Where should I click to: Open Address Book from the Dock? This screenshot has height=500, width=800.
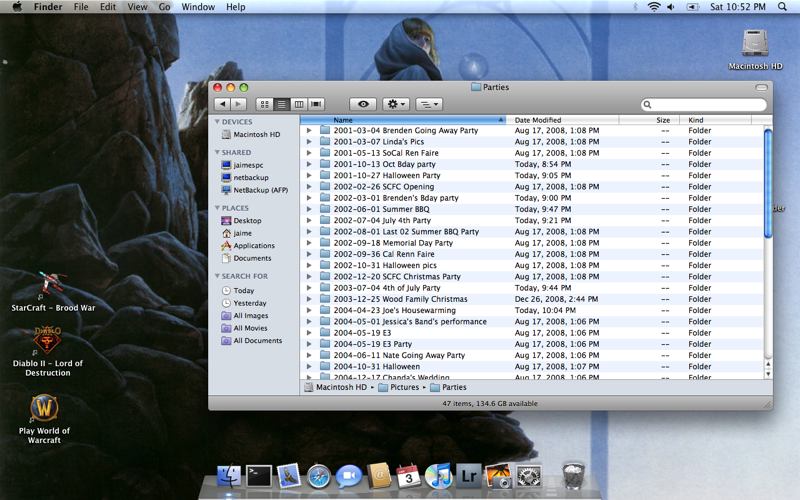pos(379,476)
